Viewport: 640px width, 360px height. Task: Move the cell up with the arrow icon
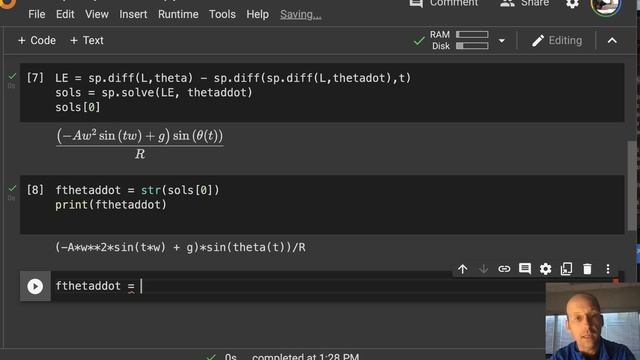(x=462, y=269)
